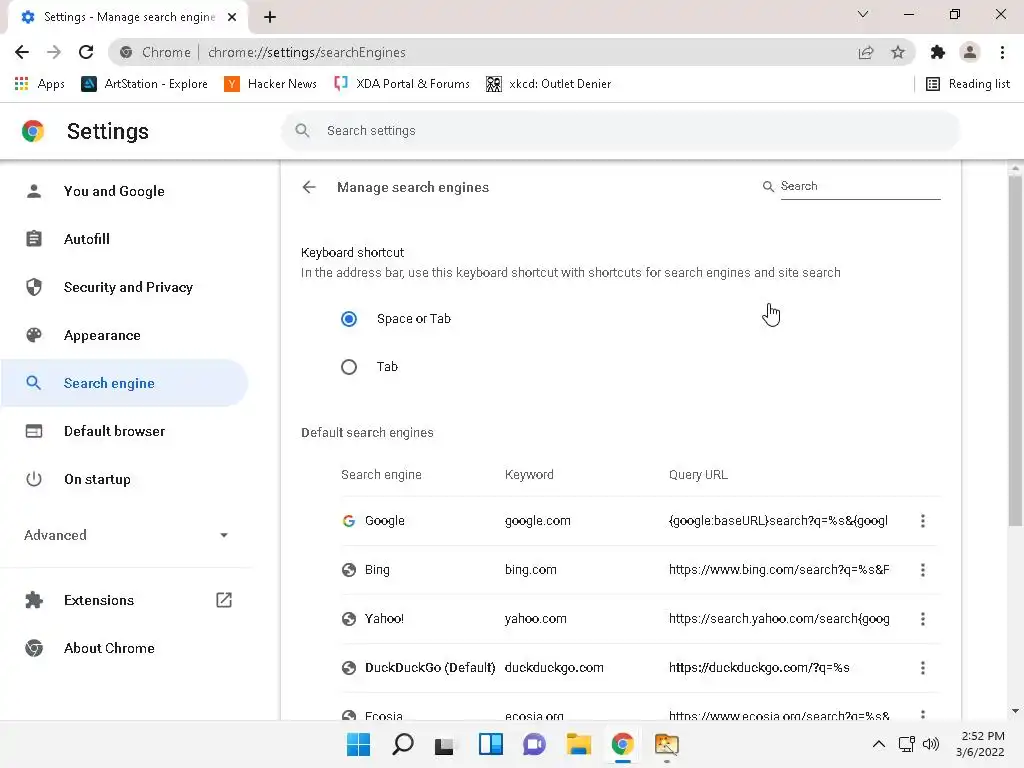Screen dimensions: 1024x768
Task: Click the address bar URL
Action: tap(307, 52)
